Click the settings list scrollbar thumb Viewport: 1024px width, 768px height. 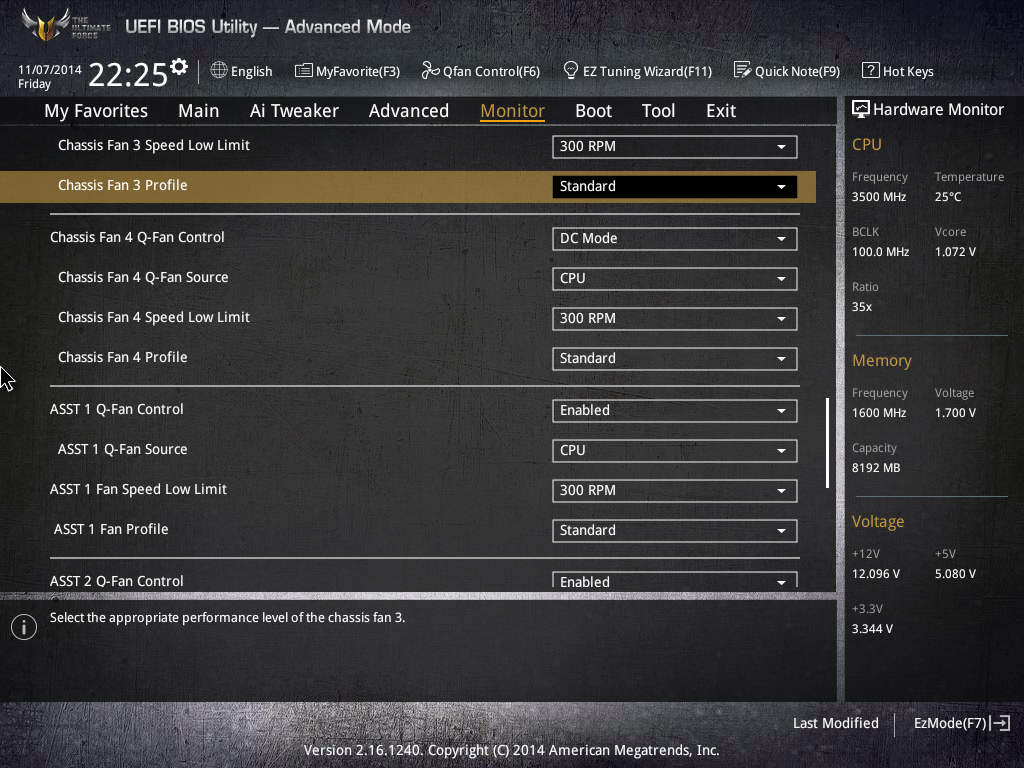(x=827, y=443)
